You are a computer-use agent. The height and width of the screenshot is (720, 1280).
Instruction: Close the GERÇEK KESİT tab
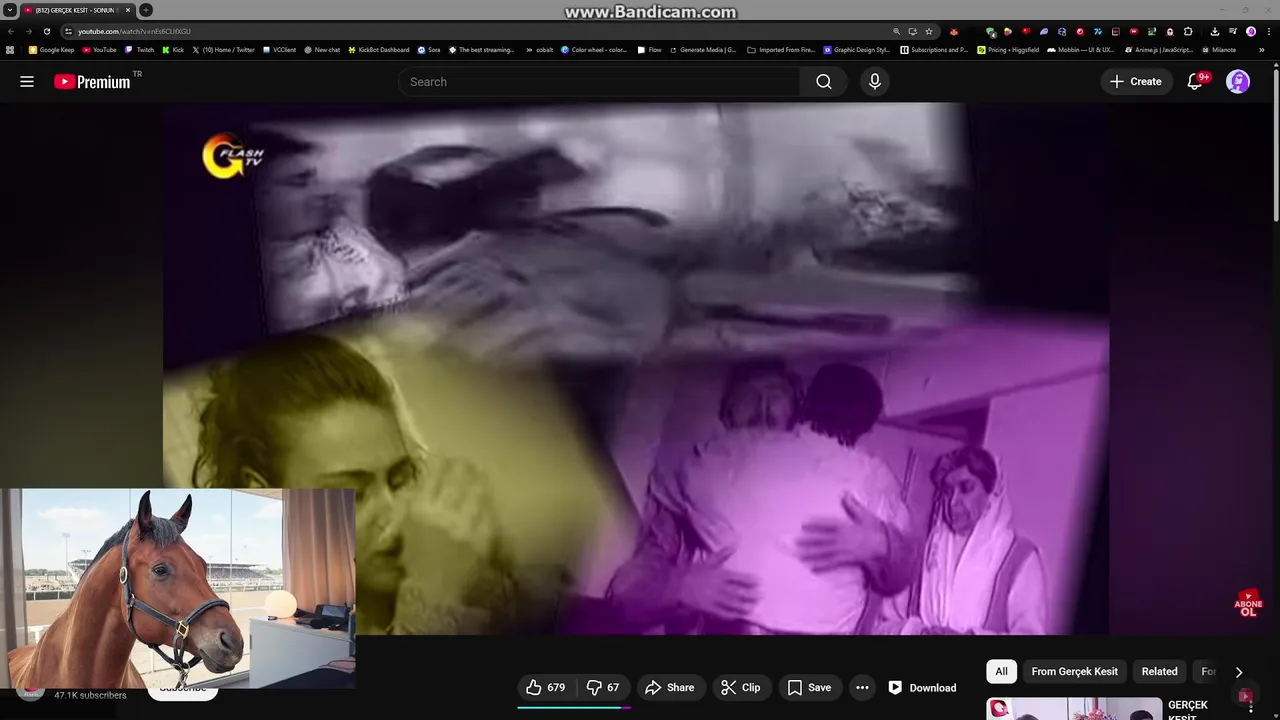pyautogui.click(x=128, y=10)
